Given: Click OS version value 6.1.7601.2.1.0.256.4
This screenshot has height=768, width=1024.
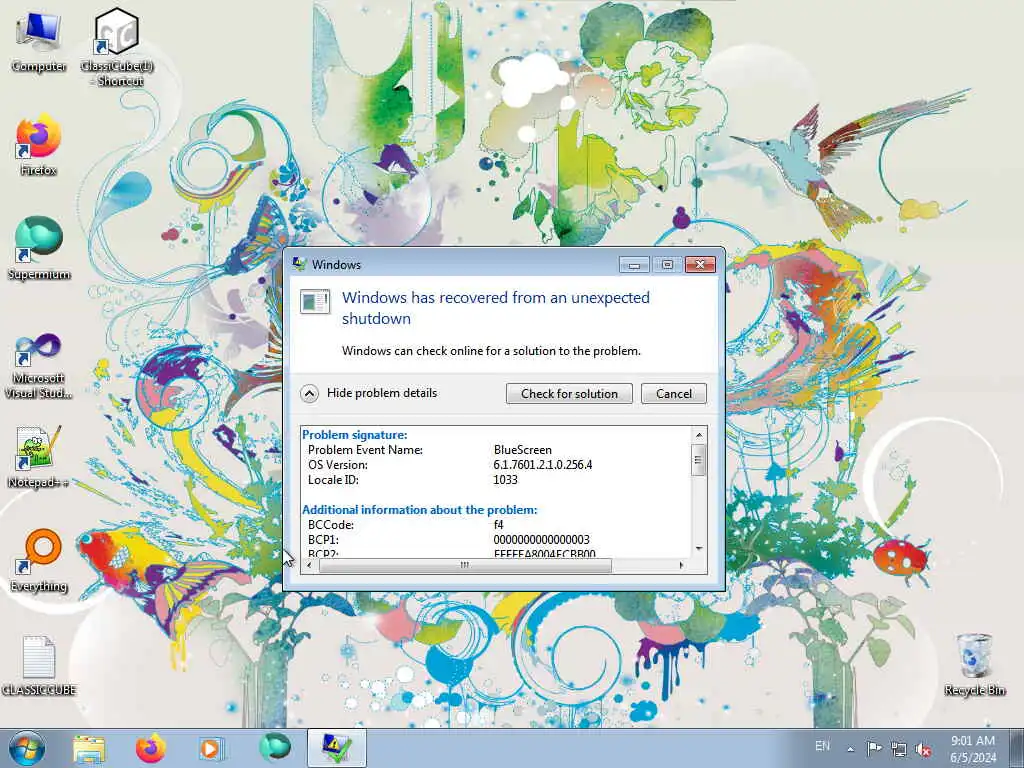Looking at the screenshot, I should (543, 465).
